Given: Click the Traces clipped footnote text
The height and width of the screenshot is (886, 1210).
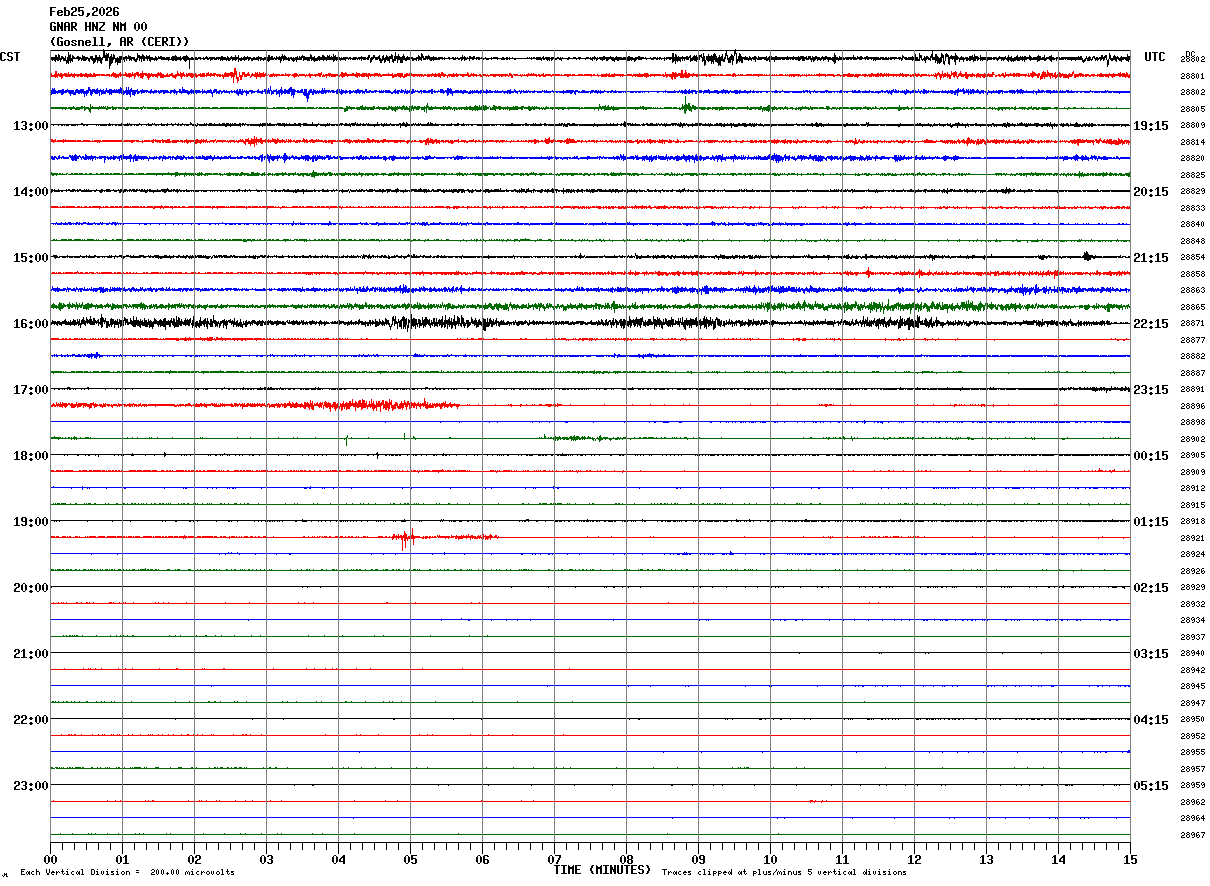Looking at the screenshot, I should pyautogui.click(x=784, y=873).
